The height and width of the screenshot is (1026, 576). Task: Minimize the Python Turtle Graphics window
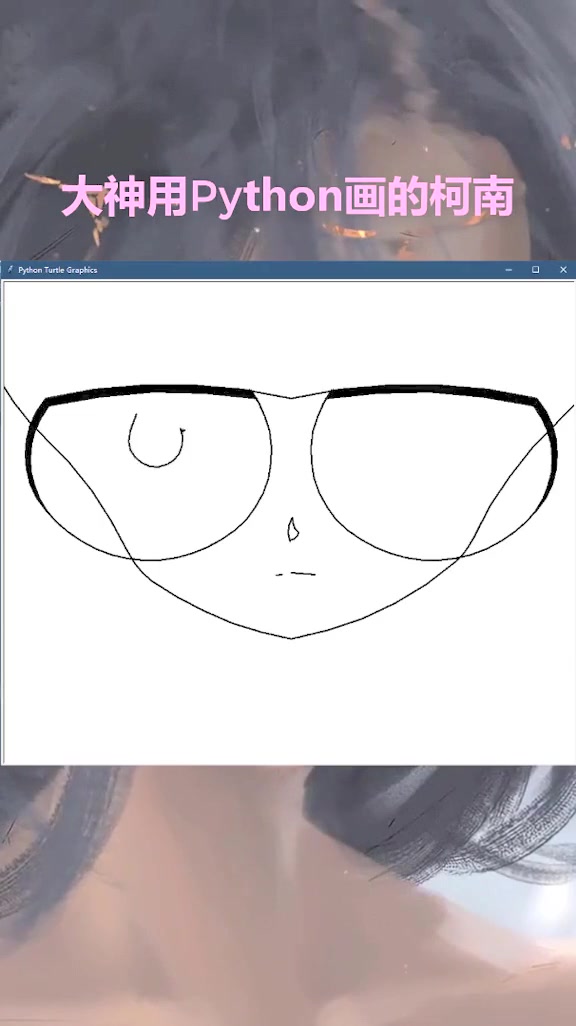tap(509, 270)
